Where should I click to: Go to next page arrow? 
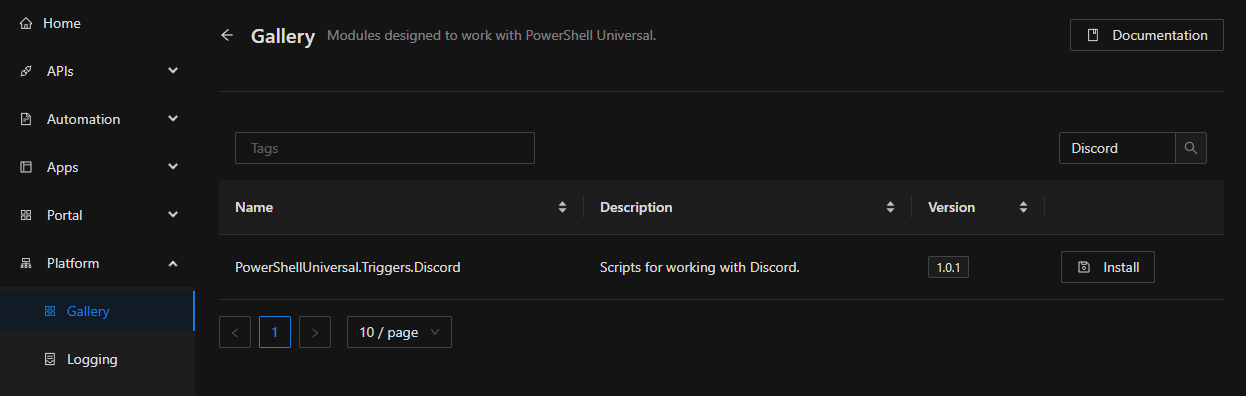point(315,332)
